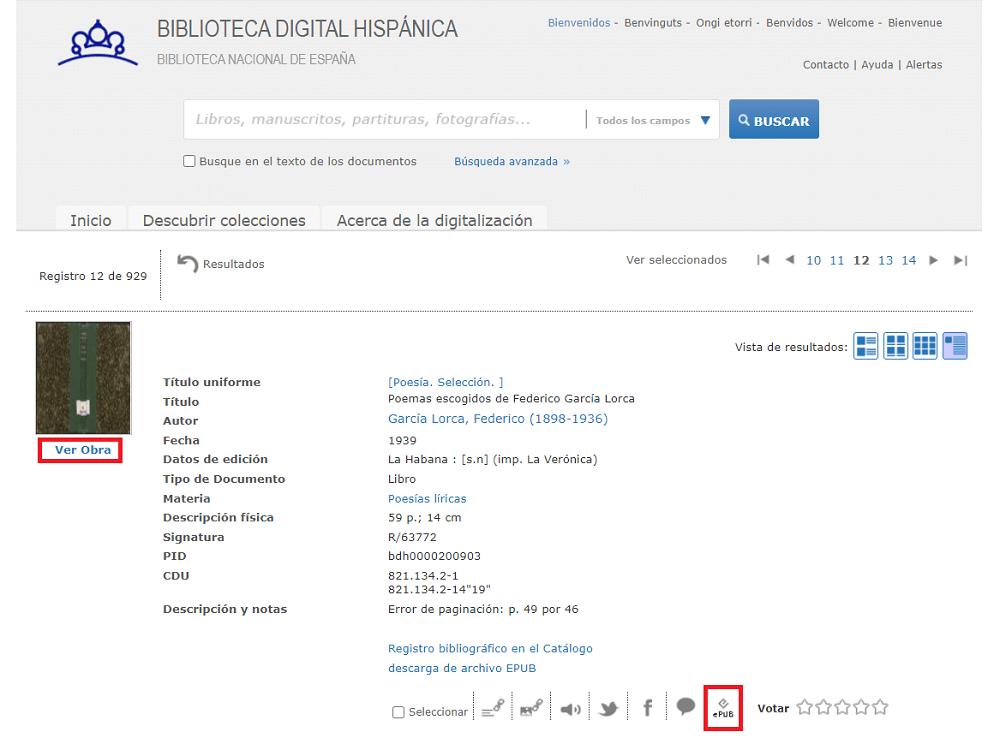Switch language to Bienvenidos (Spanish)
The width and height of the screenshot is (1000, 738).
tap(579, 22)
